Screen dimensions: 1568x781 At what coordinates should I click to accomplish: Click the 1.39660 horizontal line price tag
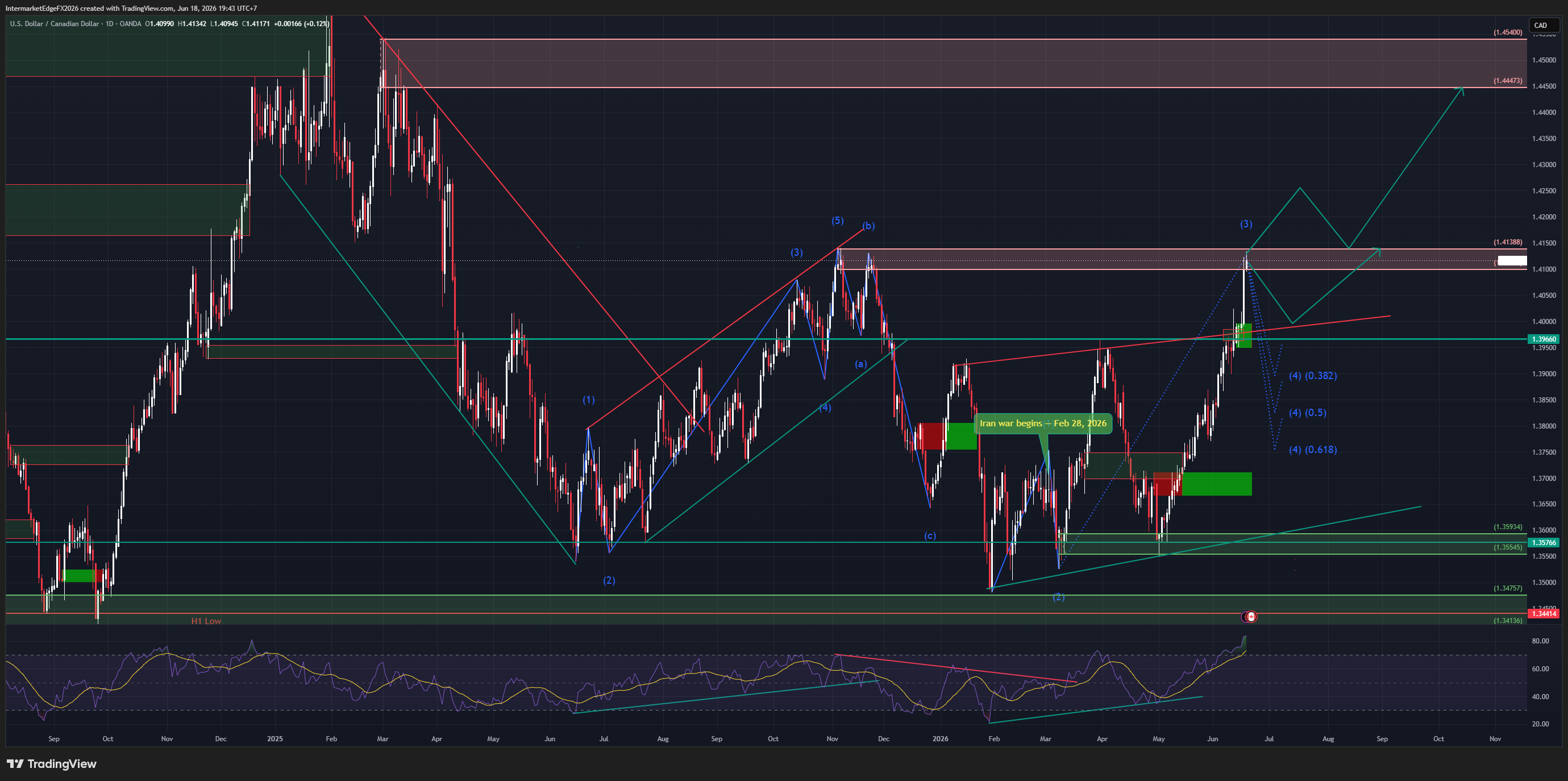click(x=1544, y=339)
